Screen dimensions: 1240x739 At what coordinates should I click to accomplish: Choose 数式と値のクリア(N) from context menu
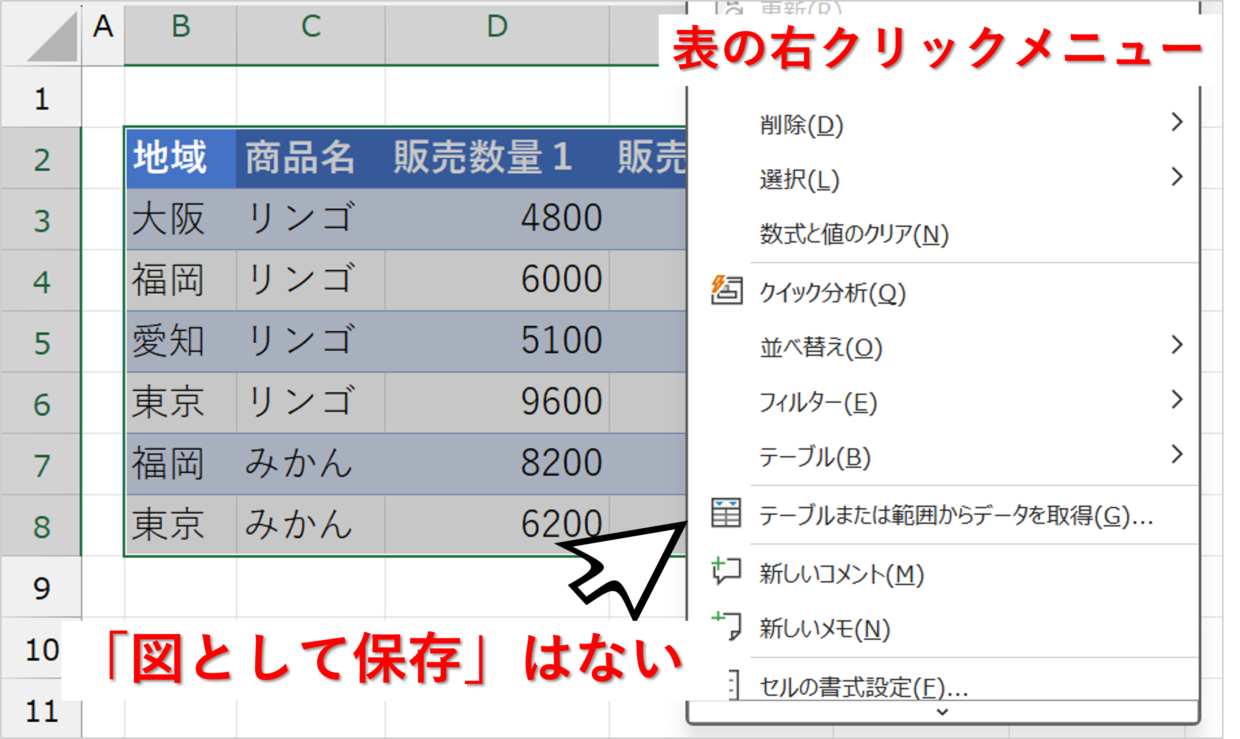[853, 235]
